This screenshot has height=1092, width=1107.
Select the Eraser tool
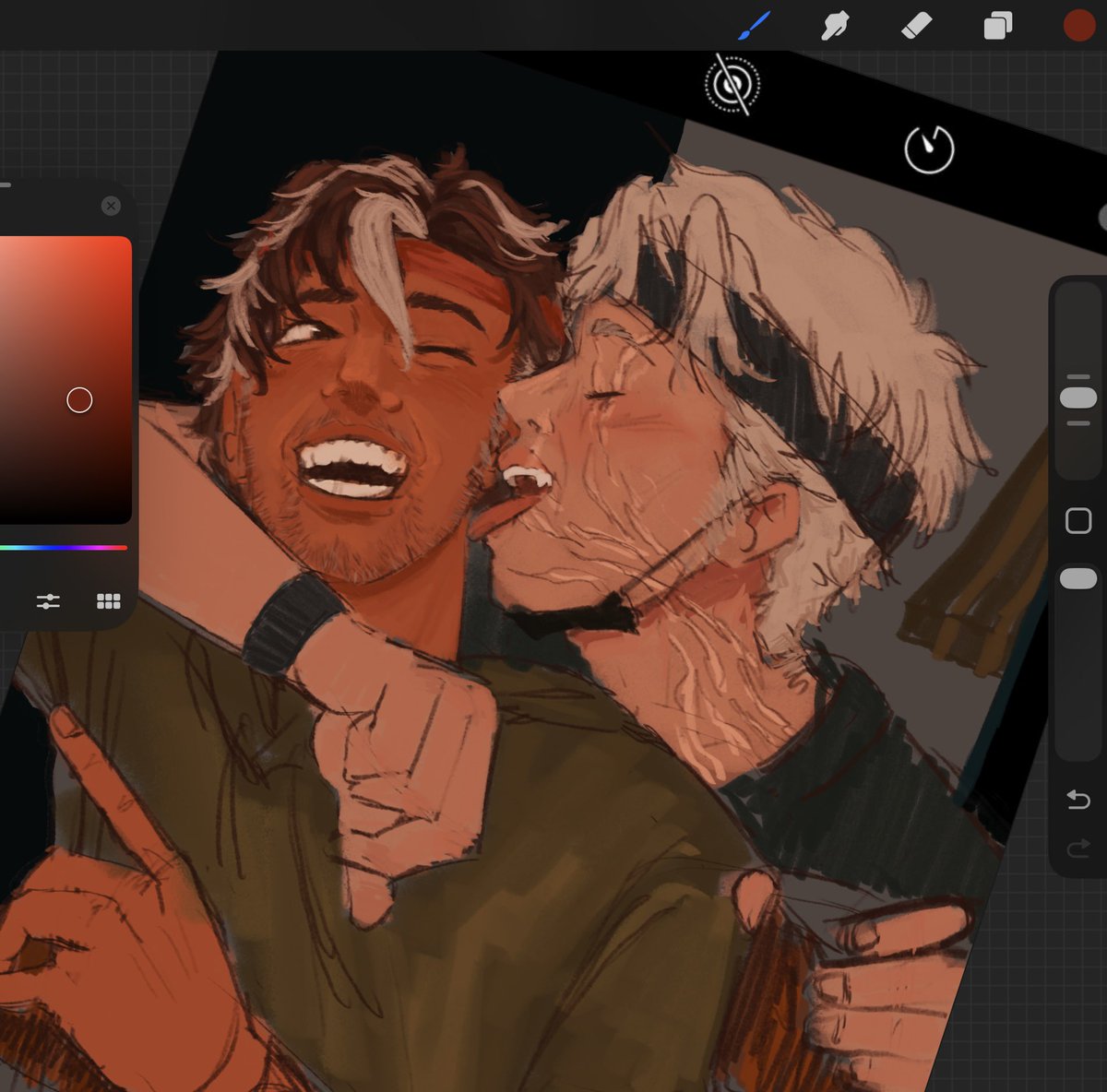coord(916,26)
